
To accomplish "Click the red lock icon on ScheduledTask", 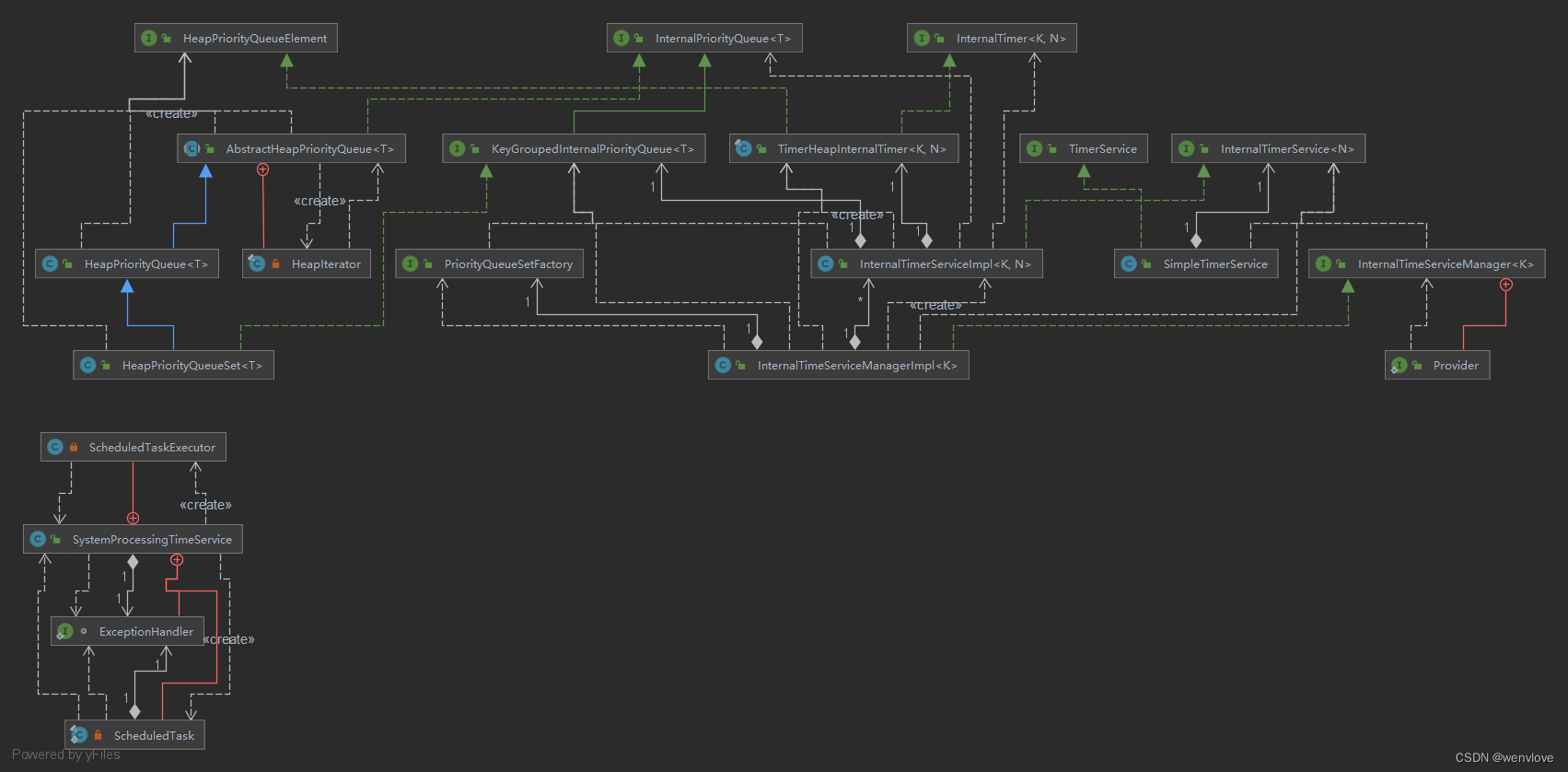I will [98, 735].
